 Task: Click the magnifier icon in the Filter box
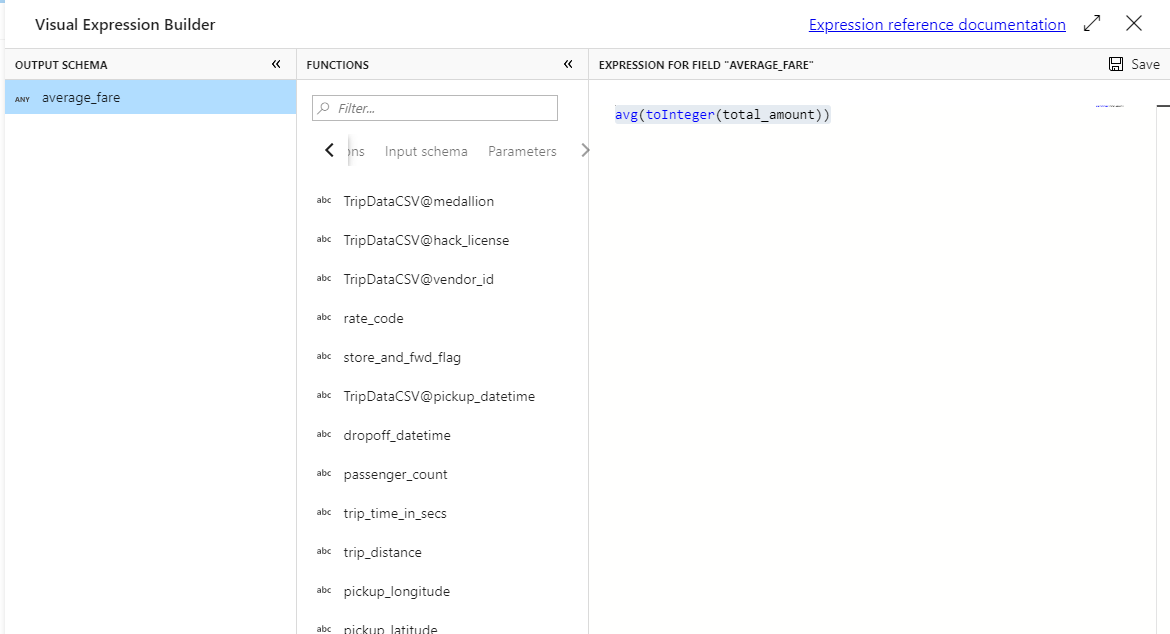click(x=325, y=106)
